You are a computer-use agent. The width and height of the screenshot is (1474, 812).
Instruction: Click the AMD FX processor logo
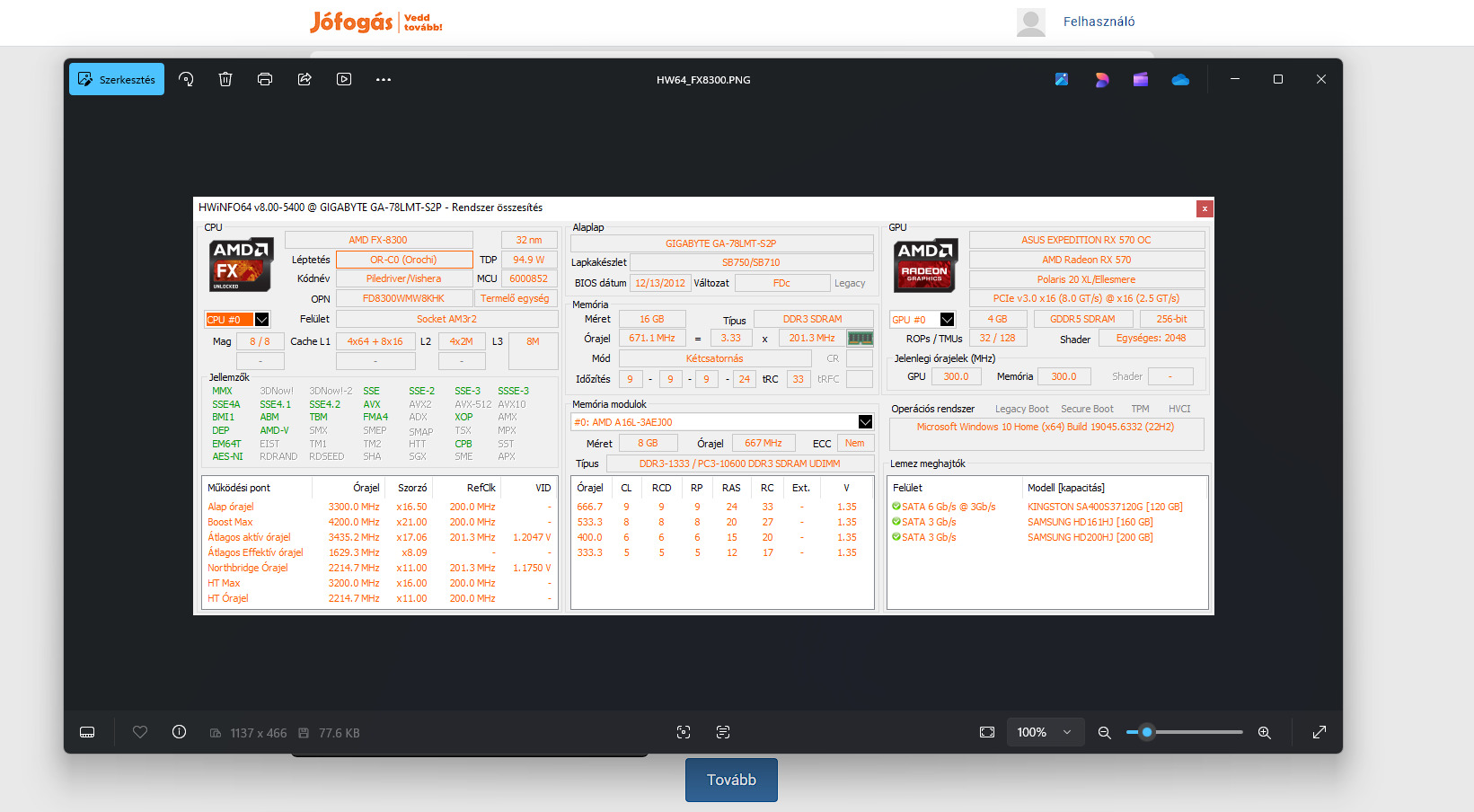tap(241, 265)
